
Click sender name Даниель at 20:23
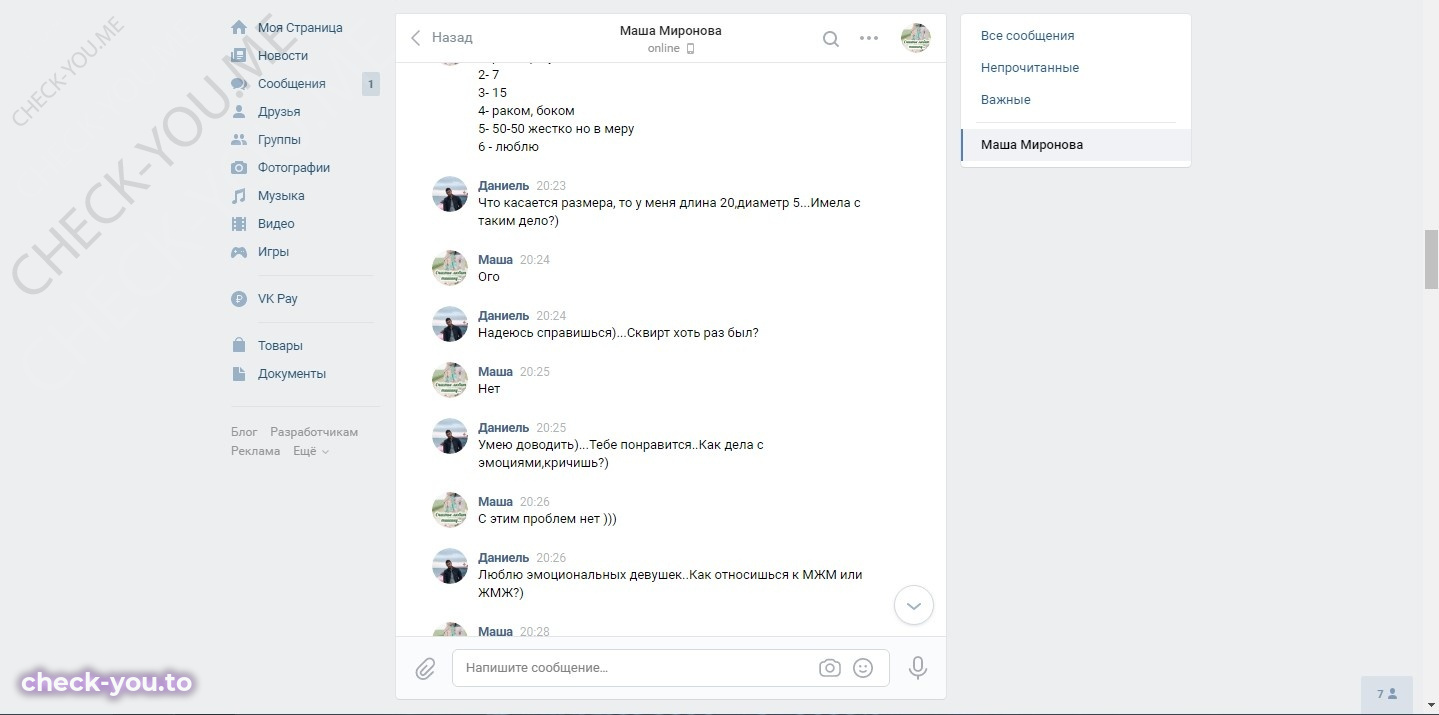coord(504,186)
